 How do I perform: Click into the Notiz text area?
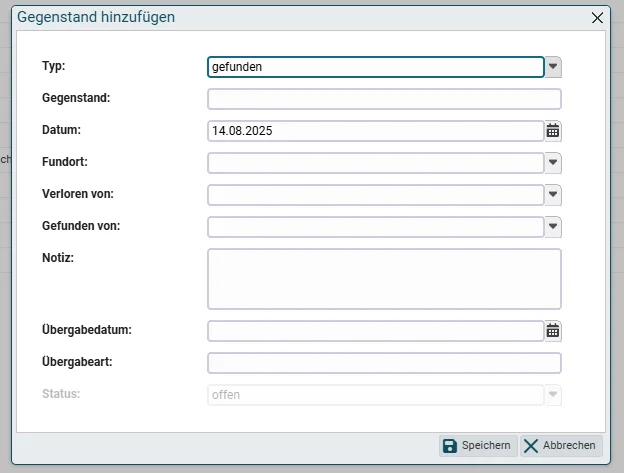tap(384, 279)
